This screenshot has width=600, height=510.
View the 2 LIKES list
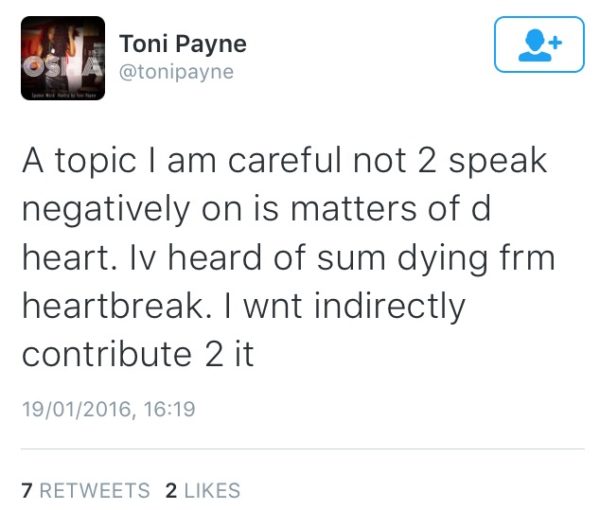click(x=203, y=490)
